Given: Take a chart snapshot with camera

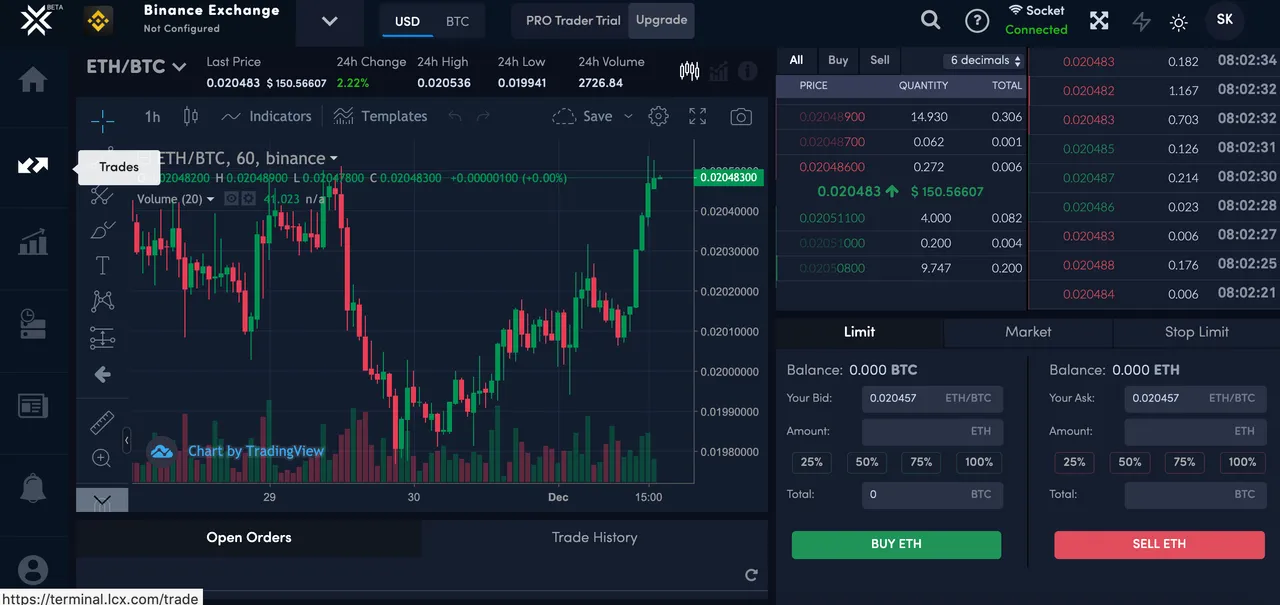Looking at the screenshot, I should point(741,117).
